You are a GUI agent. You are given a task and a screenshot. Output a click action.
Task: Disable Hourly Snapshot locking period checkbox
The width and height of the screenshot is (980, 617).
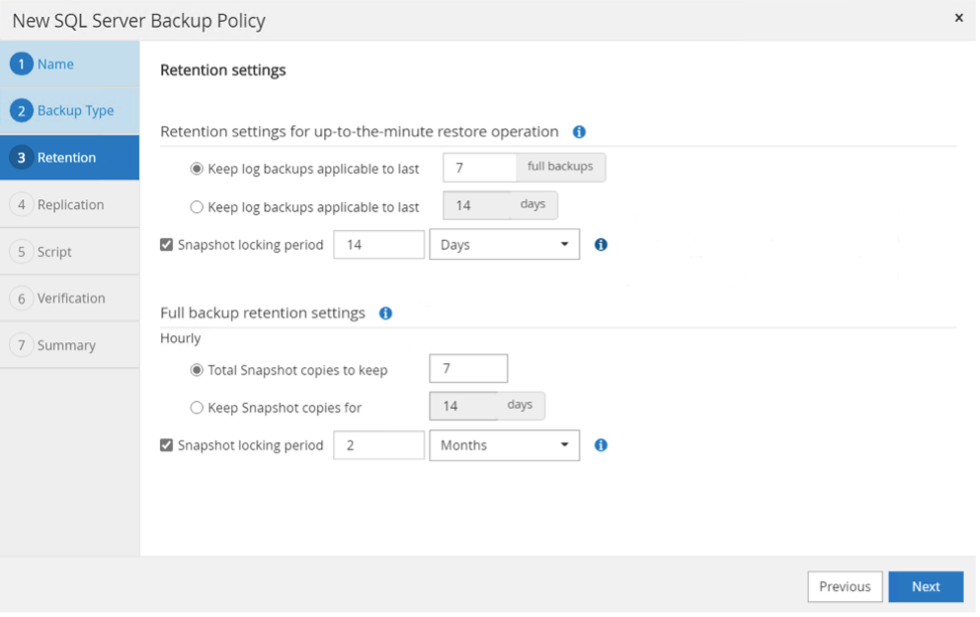click(x=167, y=445)
